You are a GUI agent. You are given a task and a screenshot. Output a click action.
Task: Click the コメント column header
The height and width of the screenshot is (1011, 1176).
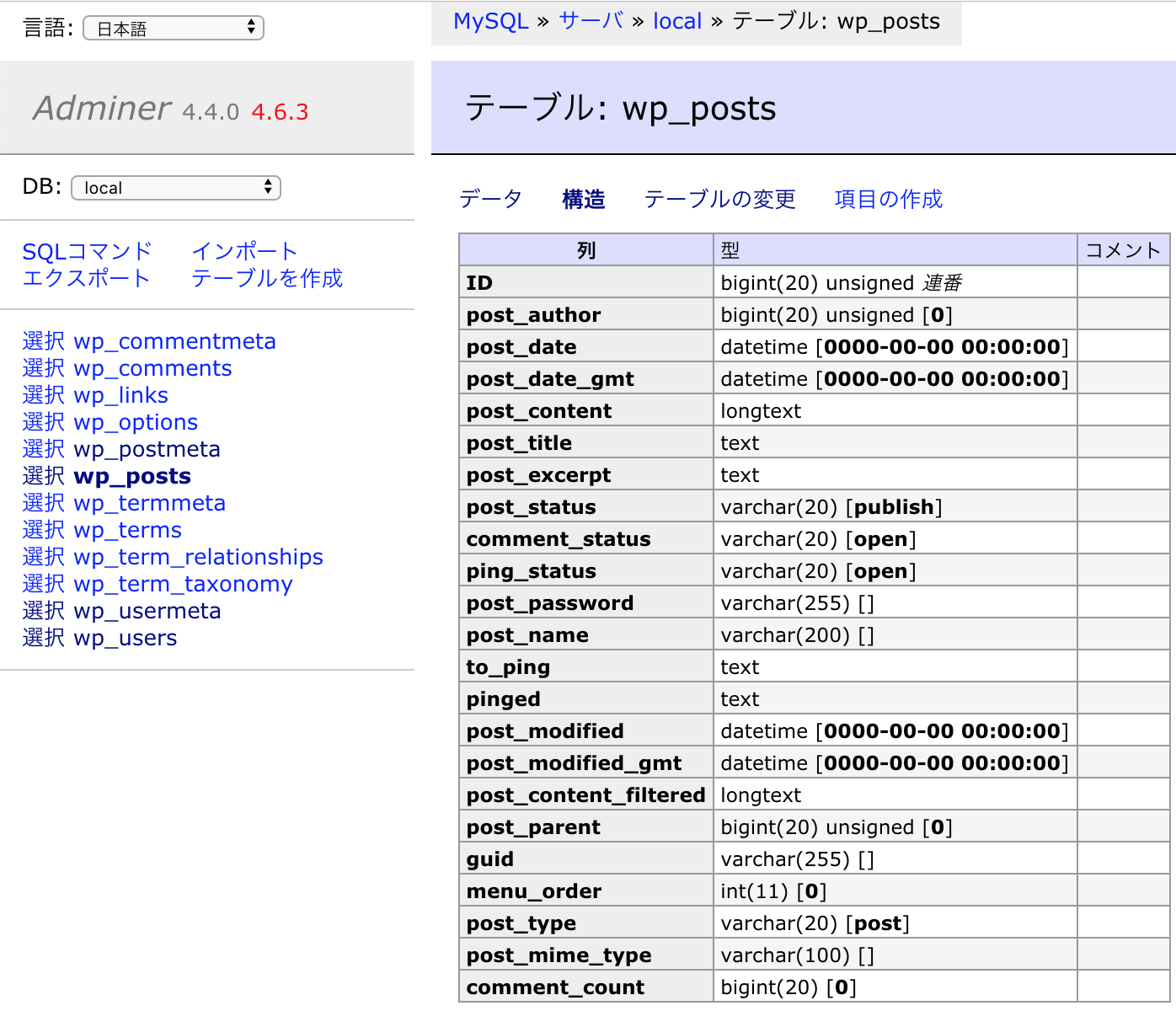pyautogui.click(x=1124, y=250)
